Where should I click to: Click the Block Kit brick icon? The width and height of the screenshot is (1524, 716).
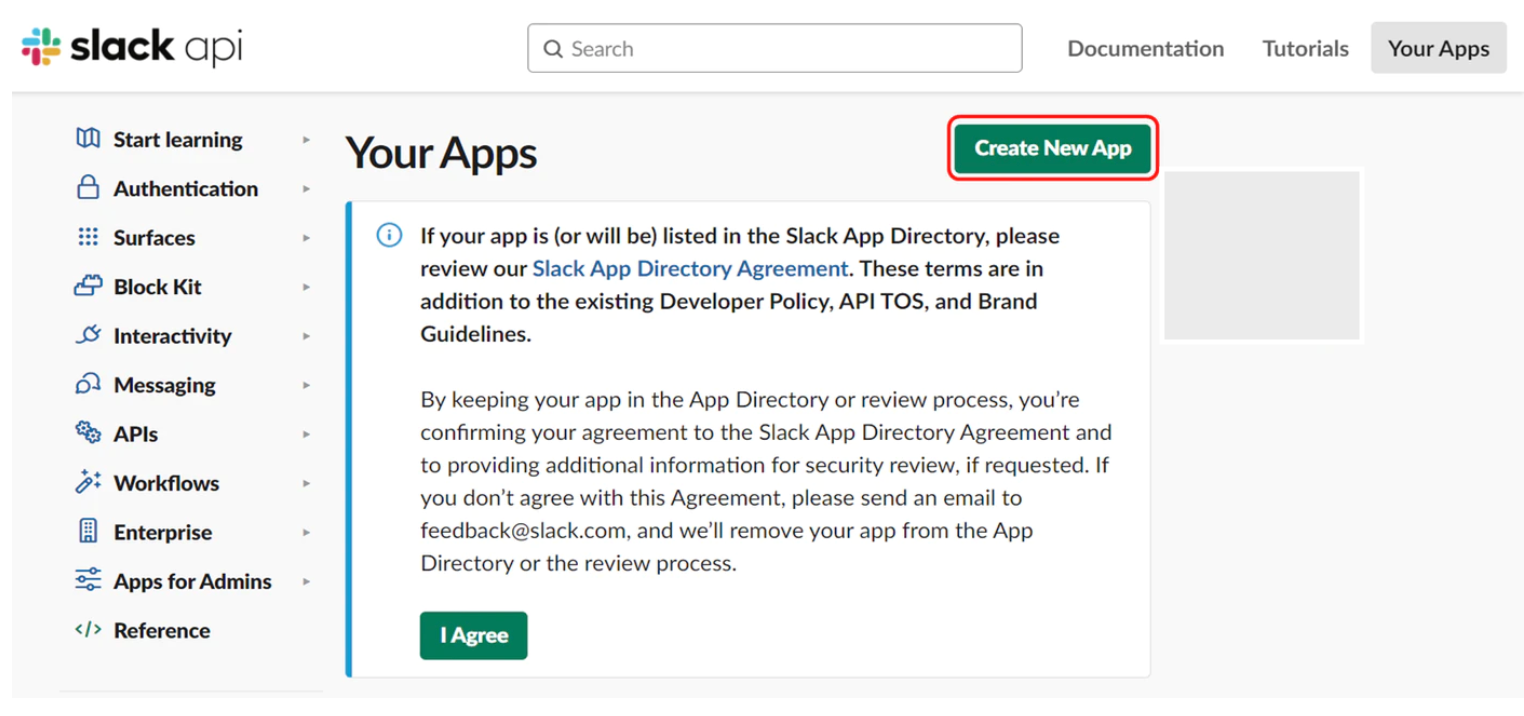tap(88, 286)
